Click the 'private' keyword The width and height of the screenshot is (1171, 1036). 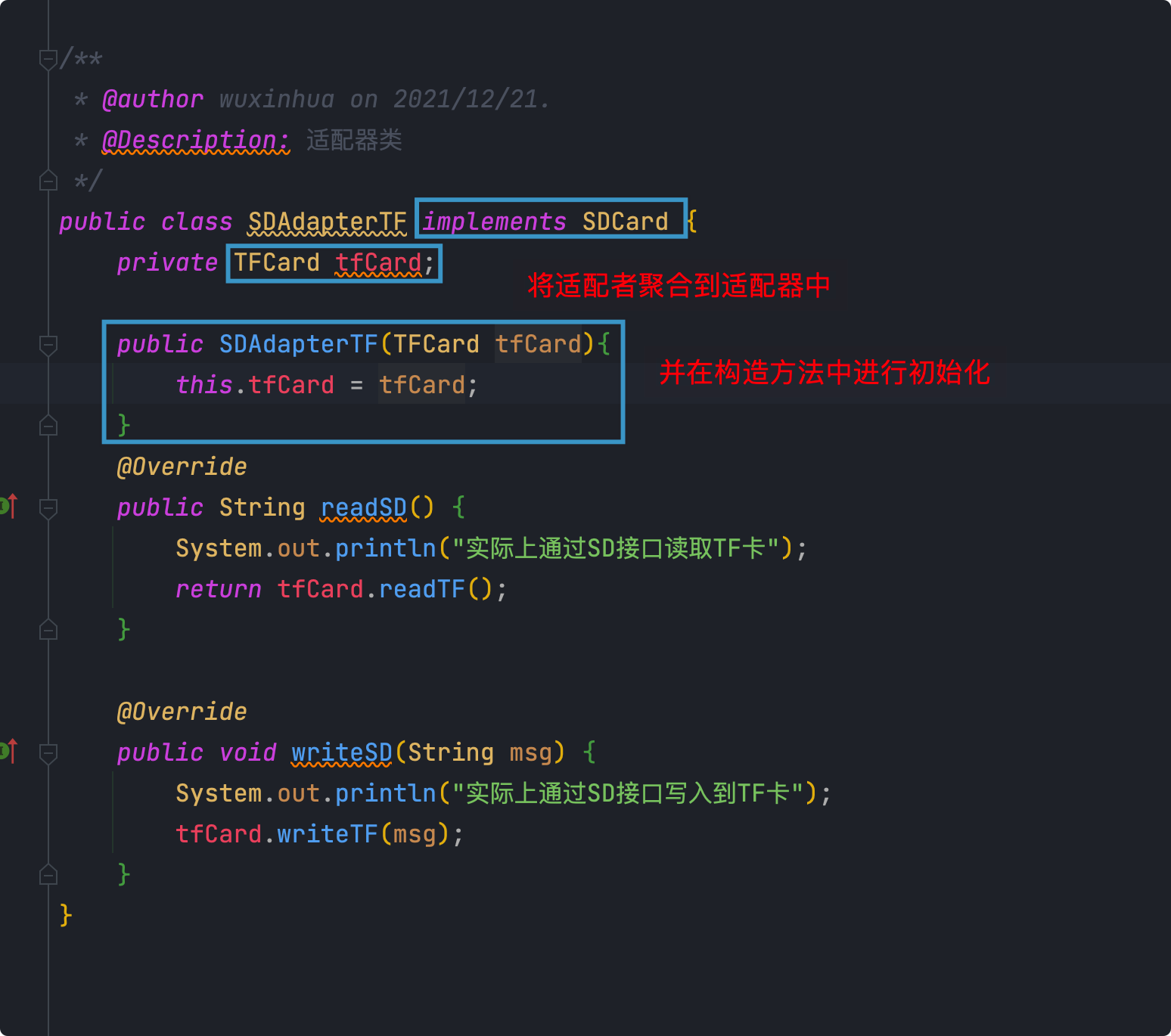167,262
